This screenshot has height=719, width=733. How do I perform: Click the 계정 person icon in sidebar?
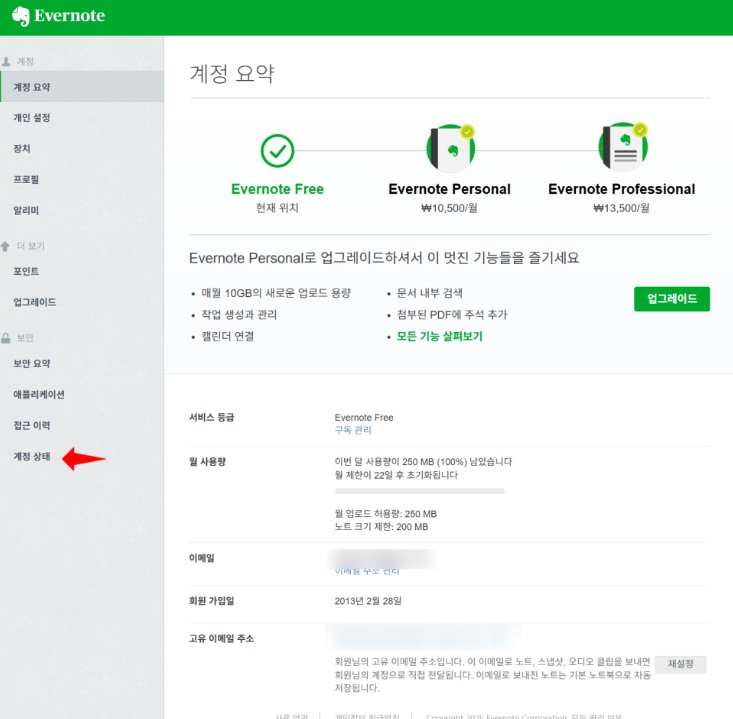pos(6,62)
